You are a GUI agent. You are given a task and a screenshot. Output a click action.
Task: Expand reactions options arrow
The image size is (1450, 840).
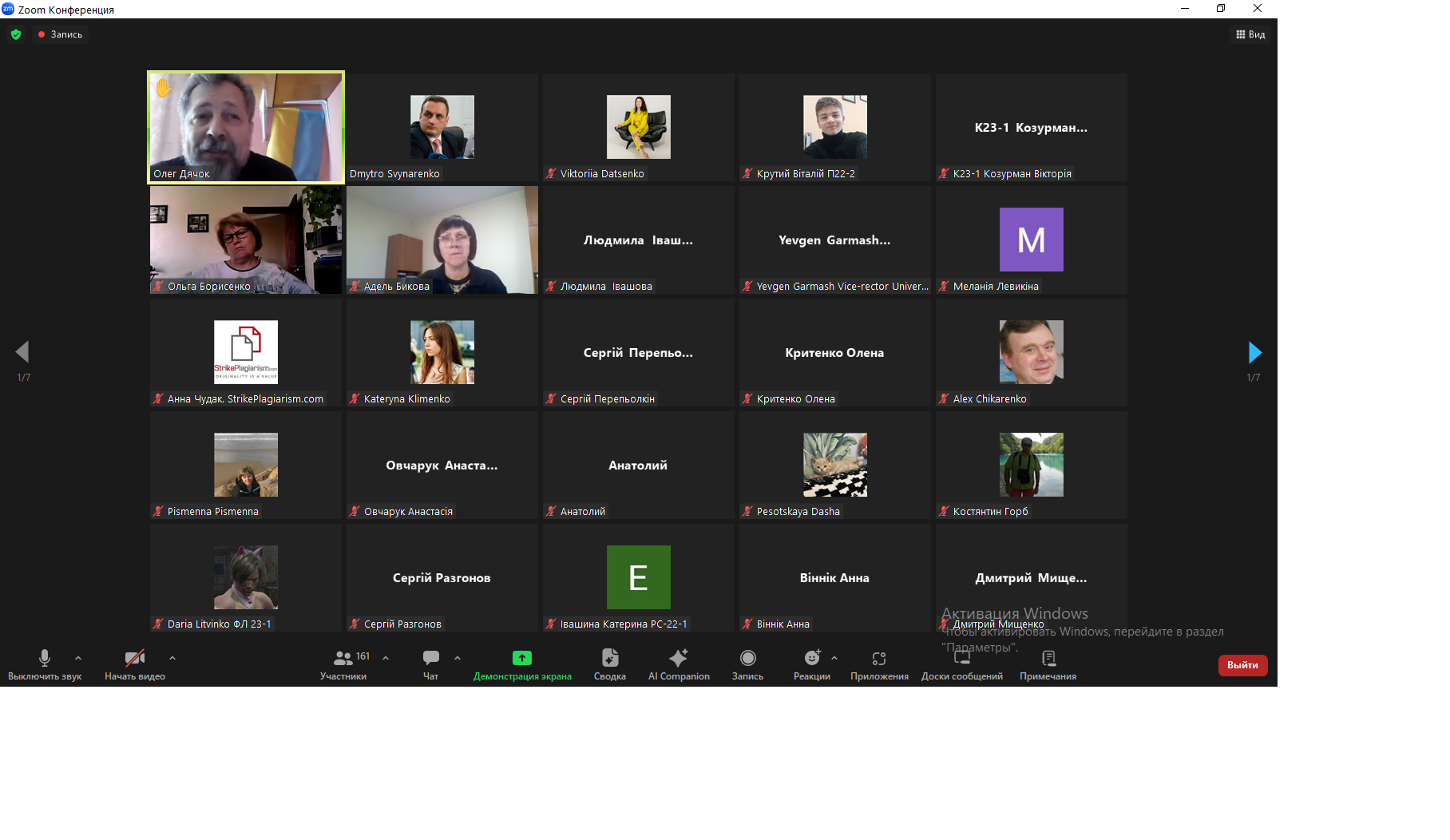(x=834, y=658)
